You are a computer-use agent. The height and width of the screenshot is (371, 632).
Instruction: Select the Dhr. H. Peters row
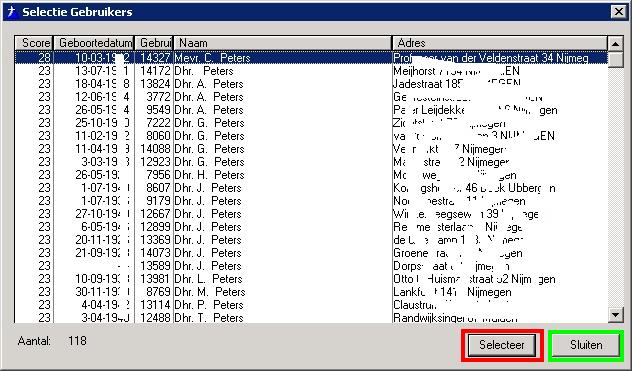point(311,175)
